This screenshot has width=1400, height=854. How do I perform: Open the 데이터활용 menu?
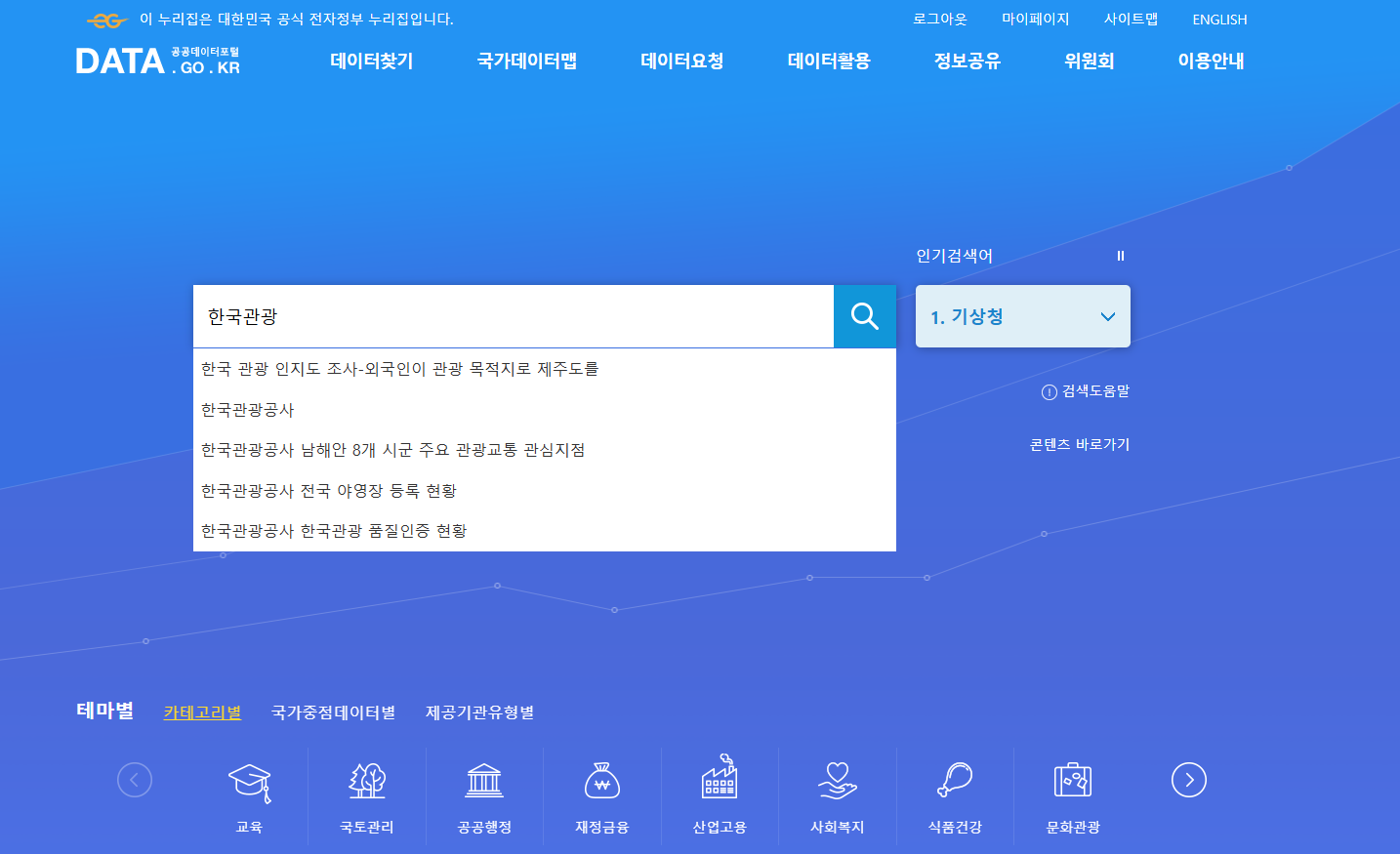tap(829, 61)
